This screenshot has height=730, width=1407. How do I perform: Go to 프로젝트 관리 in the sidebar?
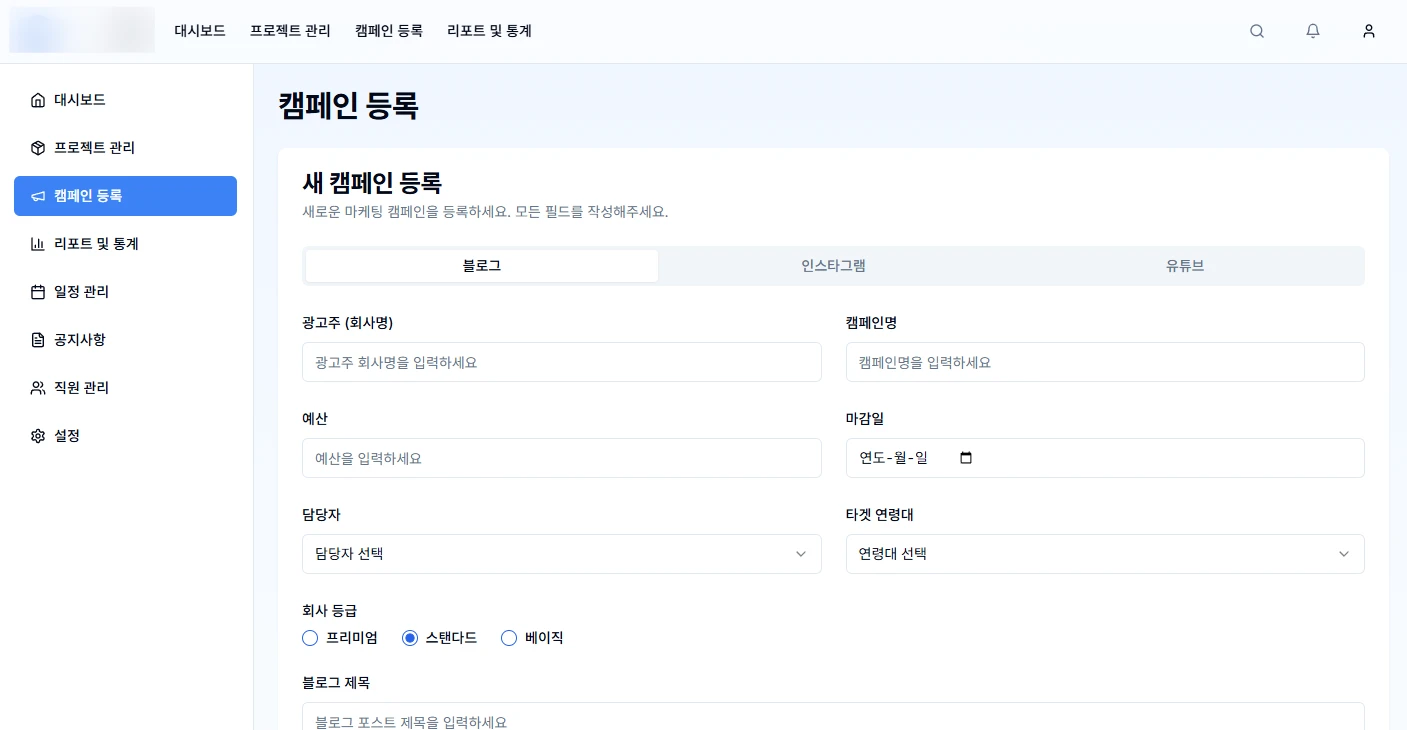click(x=125, y=148)
